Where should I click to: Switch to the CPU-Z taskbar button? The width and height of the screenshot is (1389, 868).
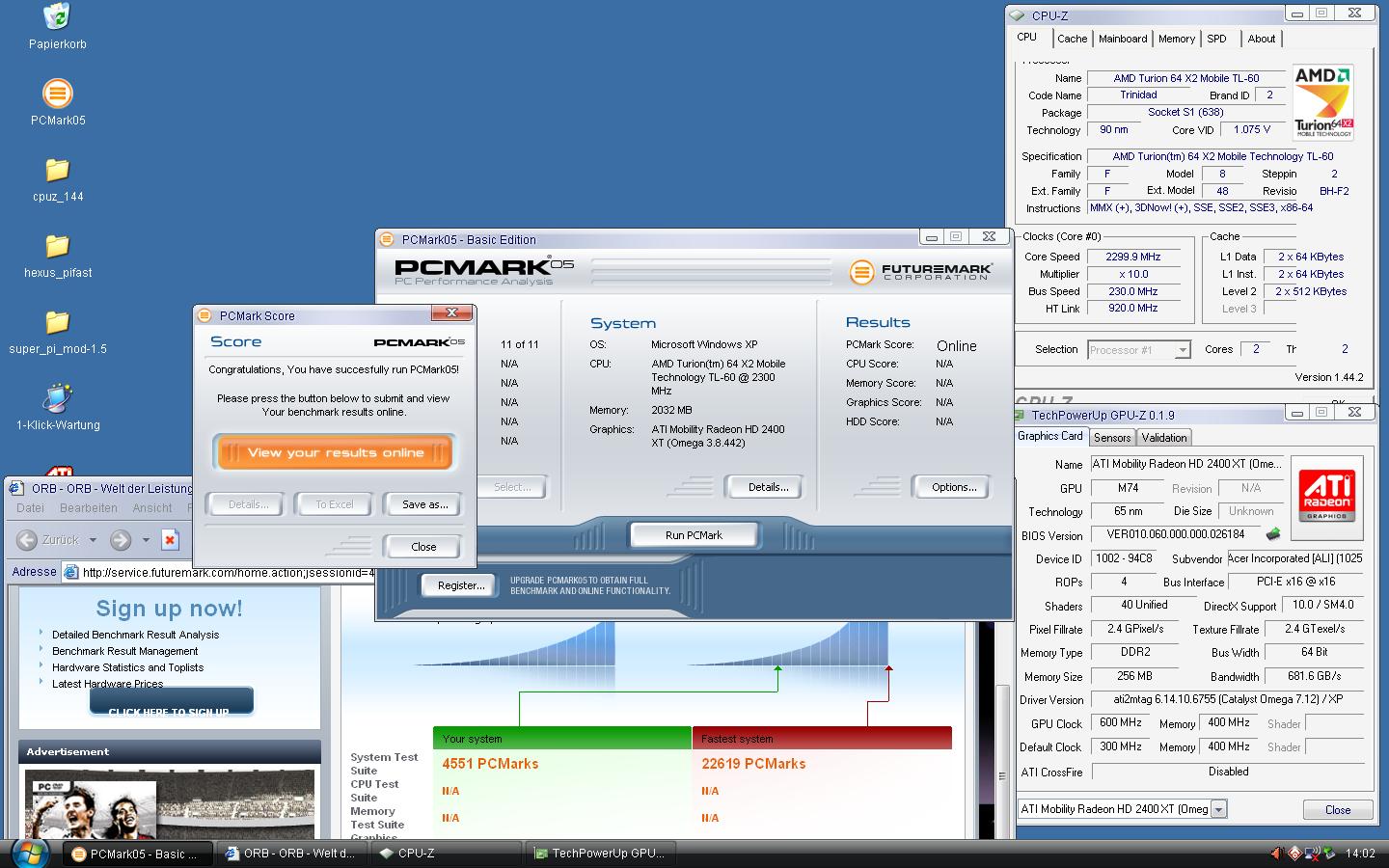pos(447,854)
